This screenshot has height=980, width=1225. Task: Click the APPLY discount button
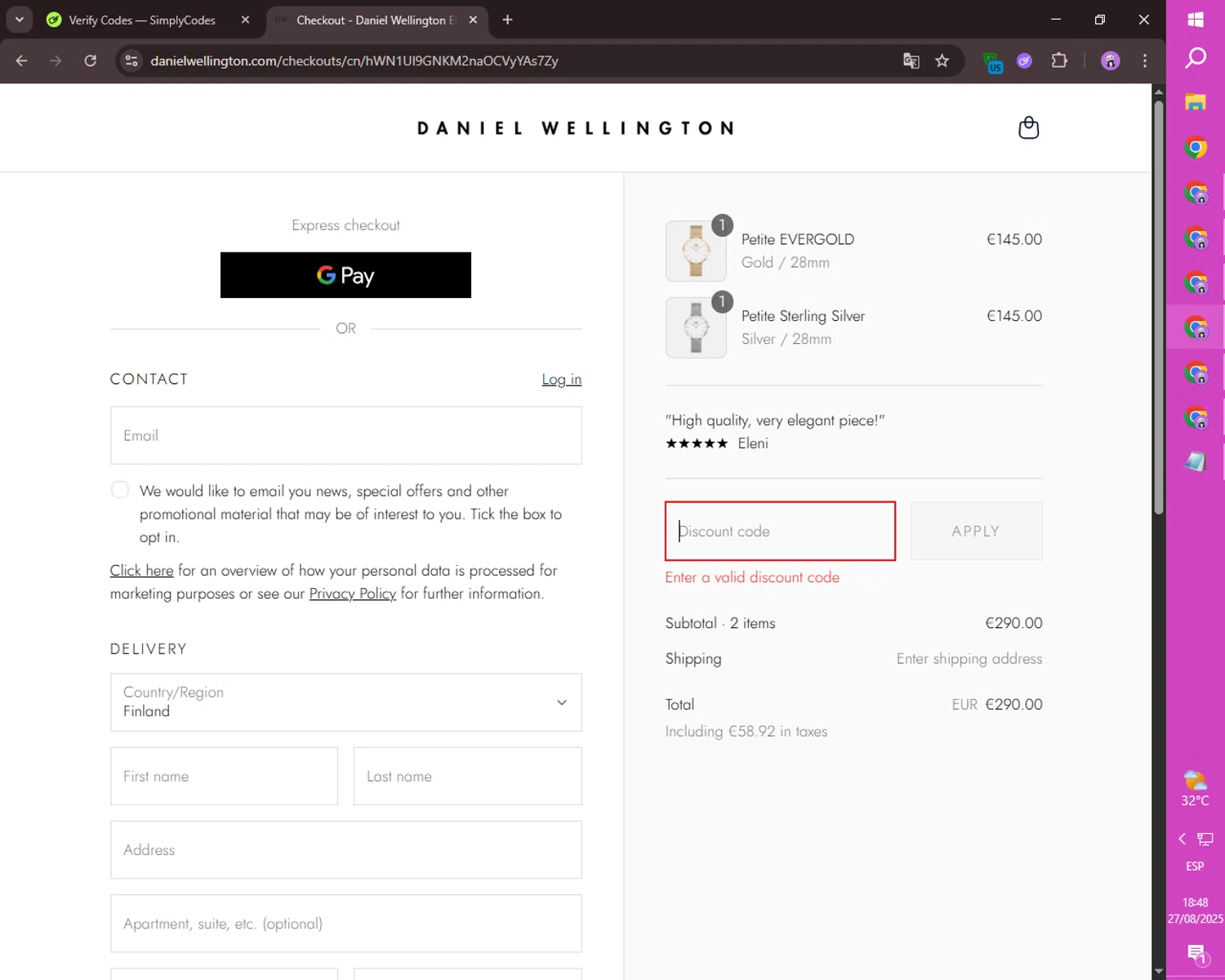coord(976,531)
